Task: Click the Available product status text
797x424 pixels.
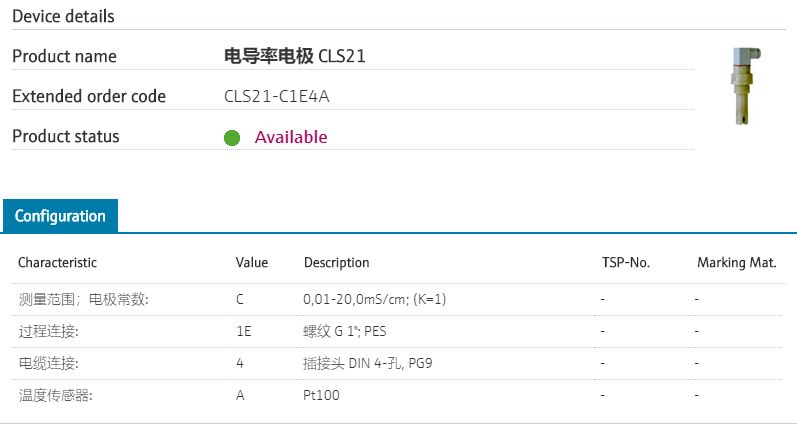Action: [x=291, y=137]
